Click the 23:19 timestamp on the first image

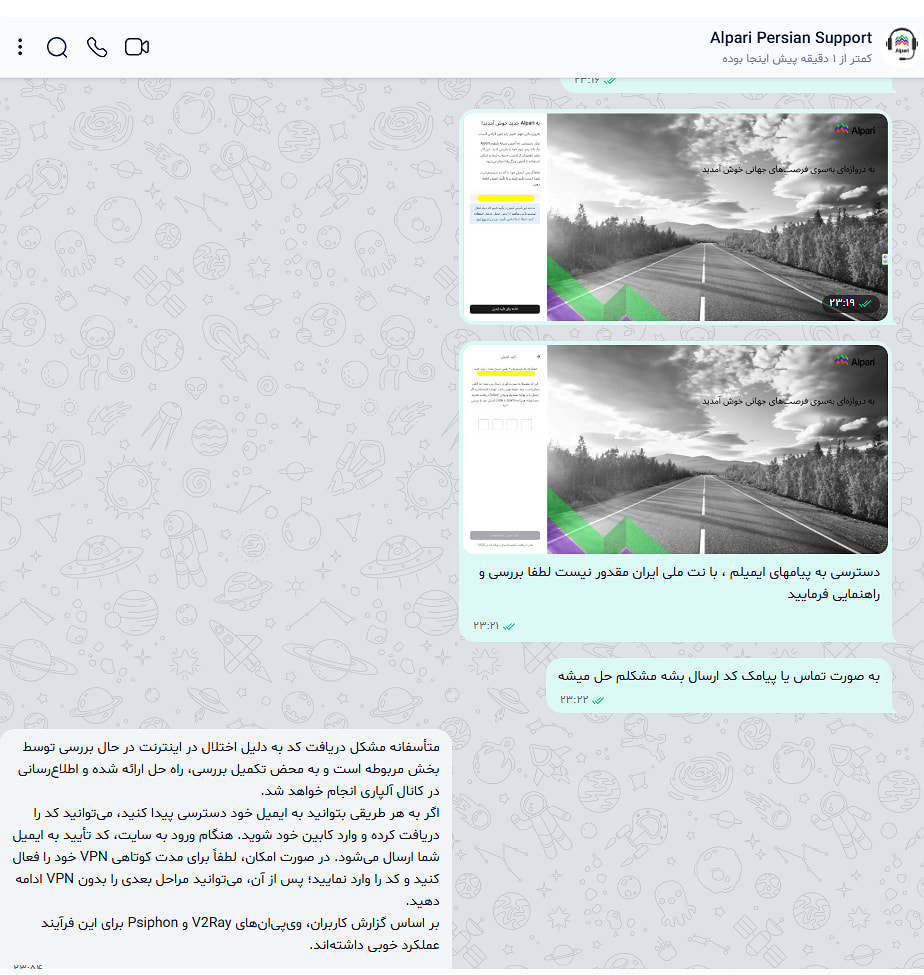point(842,303)
